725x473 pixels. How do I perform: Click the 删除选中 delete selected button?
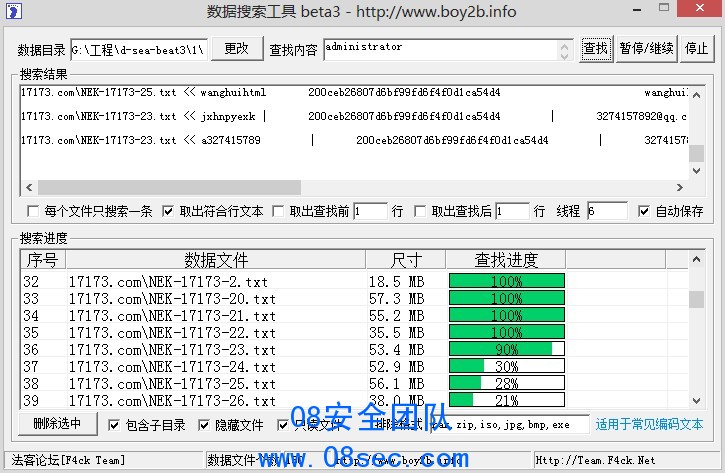58,424
